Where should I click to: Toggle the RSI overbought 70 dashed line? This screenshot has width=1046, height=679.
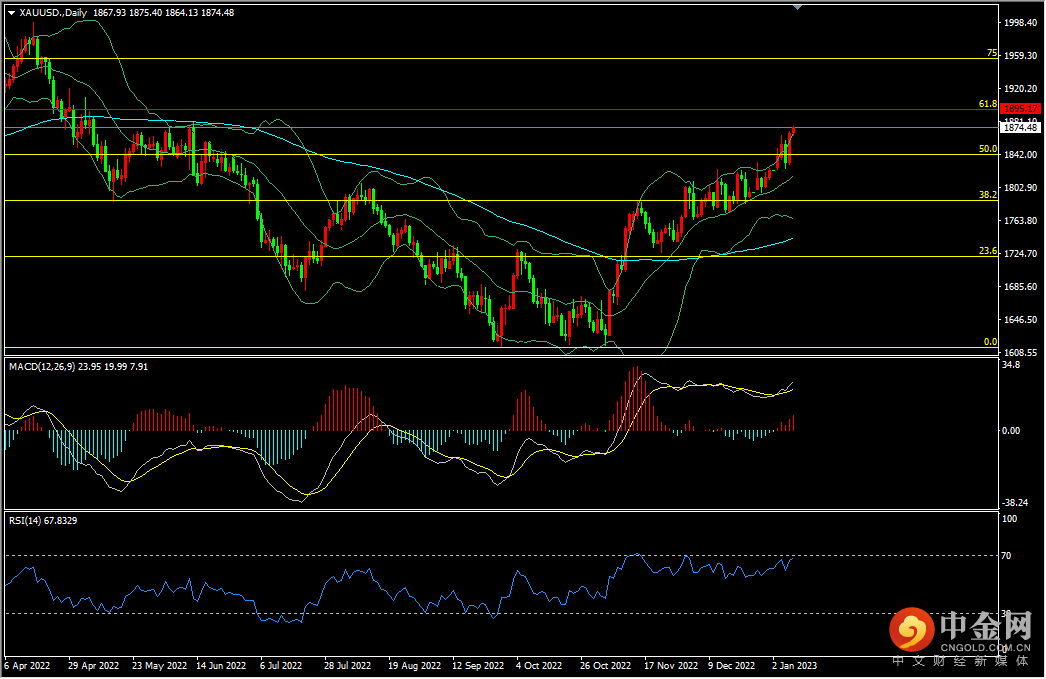(500, 553)
